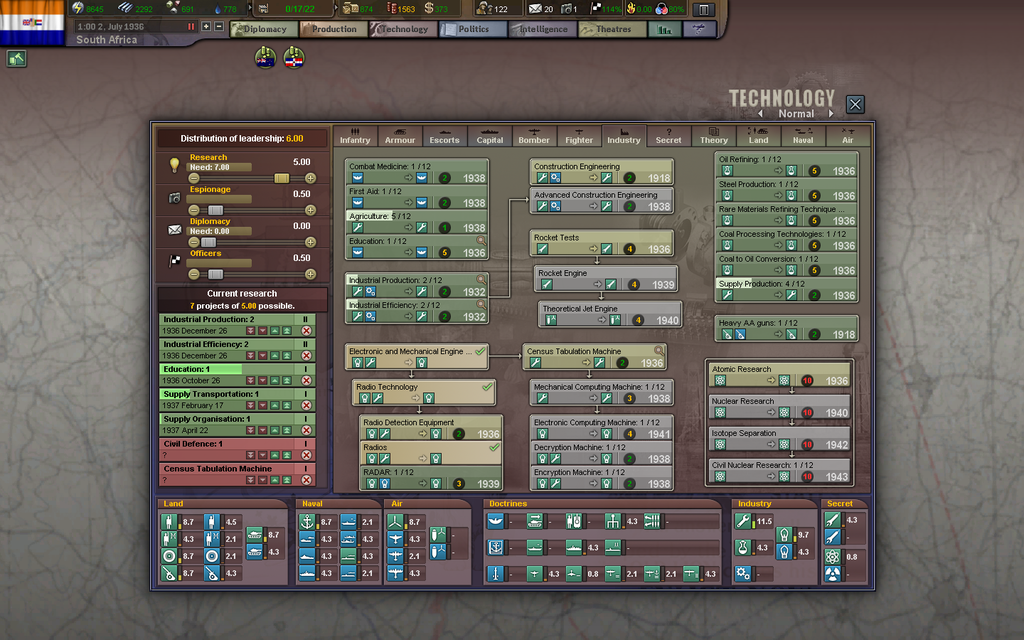Switch to the next mode with the arrow right of Normal
Screen dimensions: 1024x640
[831, 114]
